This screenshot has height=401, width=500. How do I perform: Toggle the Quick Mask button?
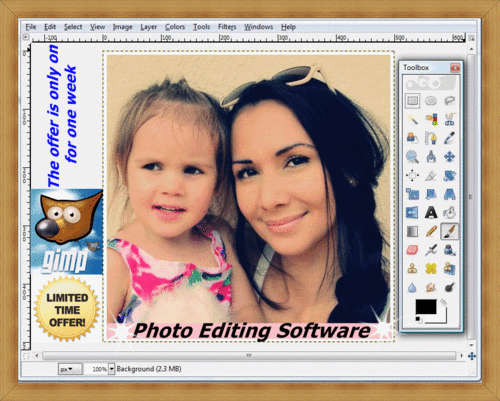[26, 356]
